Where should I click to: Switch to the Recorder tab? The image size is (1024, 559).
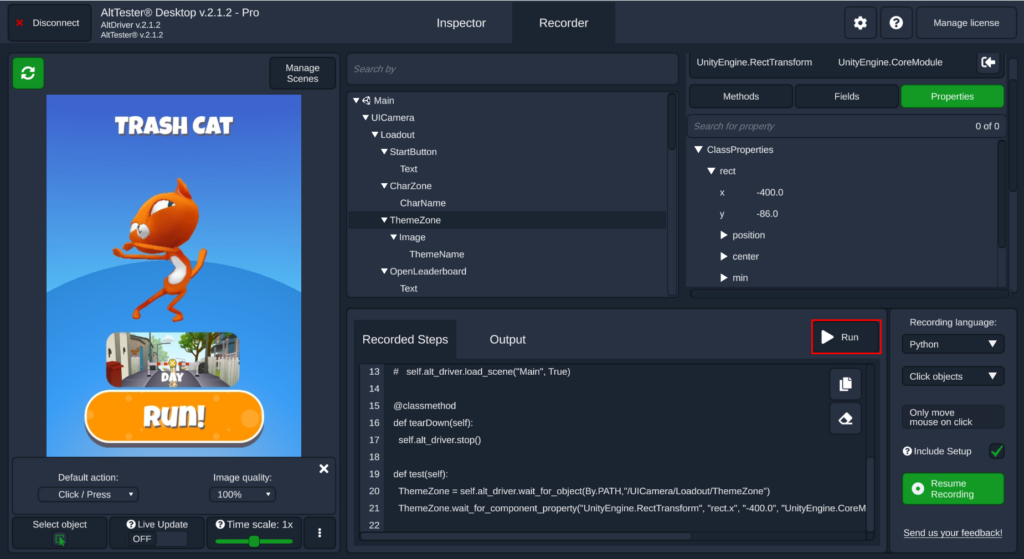pyautogui.click(x=564, y=23)
